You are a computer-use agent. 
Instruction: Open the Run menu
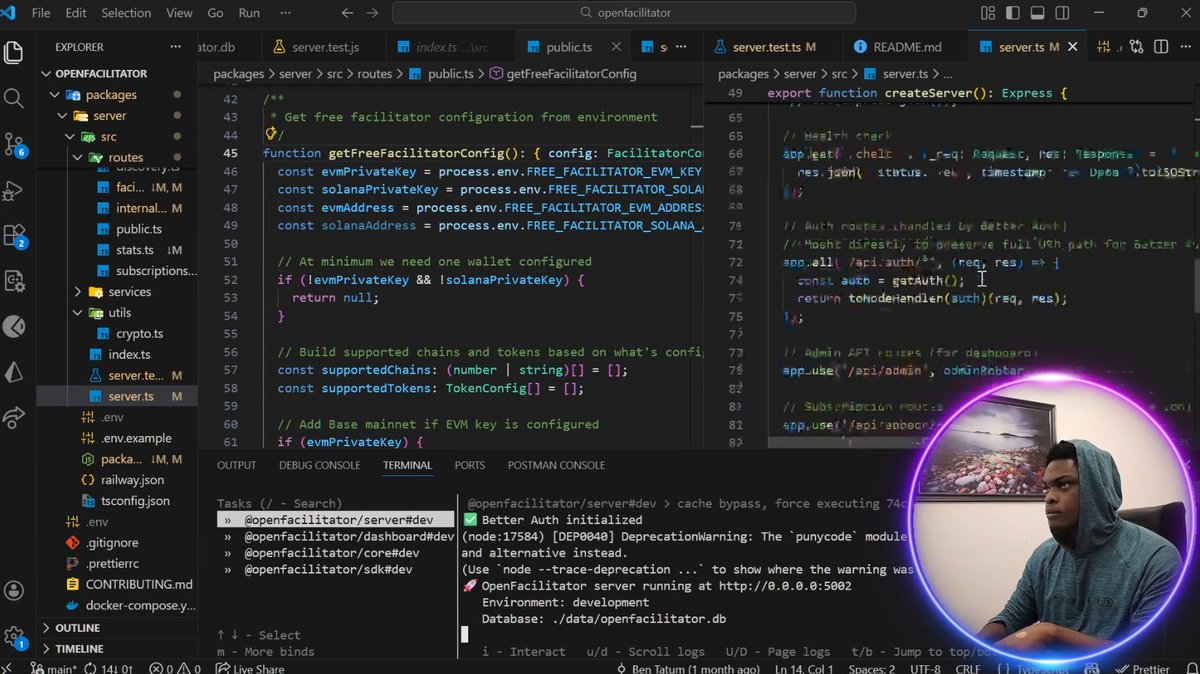[249, 13]
